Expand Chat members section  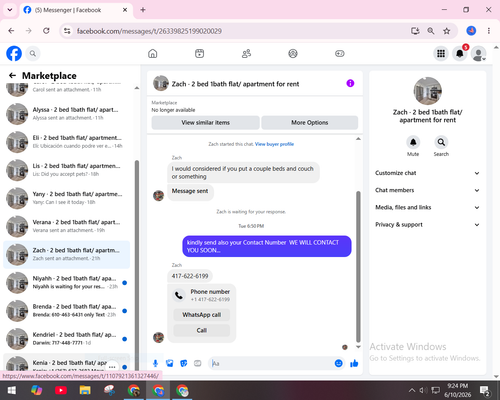(427, 190)
